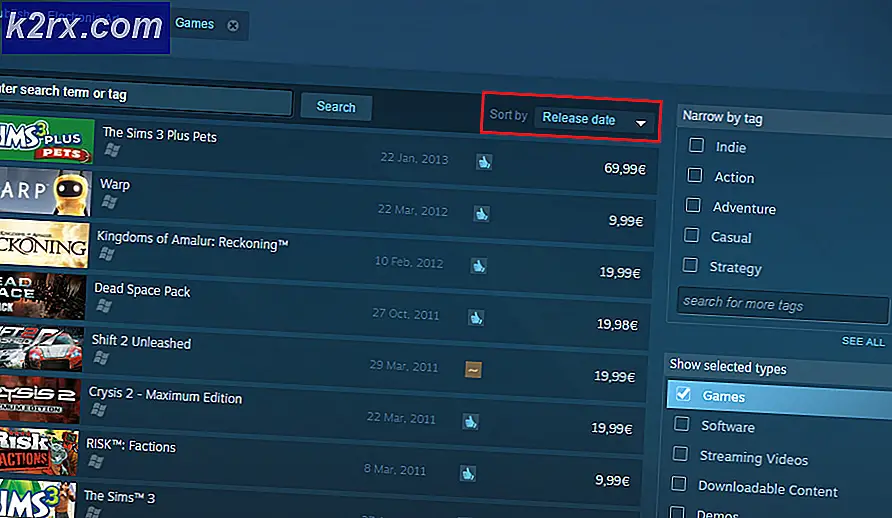Click the mixed review icon for Shift 2 Unleashed
892x518 pixels.
(x=473, y=370)
